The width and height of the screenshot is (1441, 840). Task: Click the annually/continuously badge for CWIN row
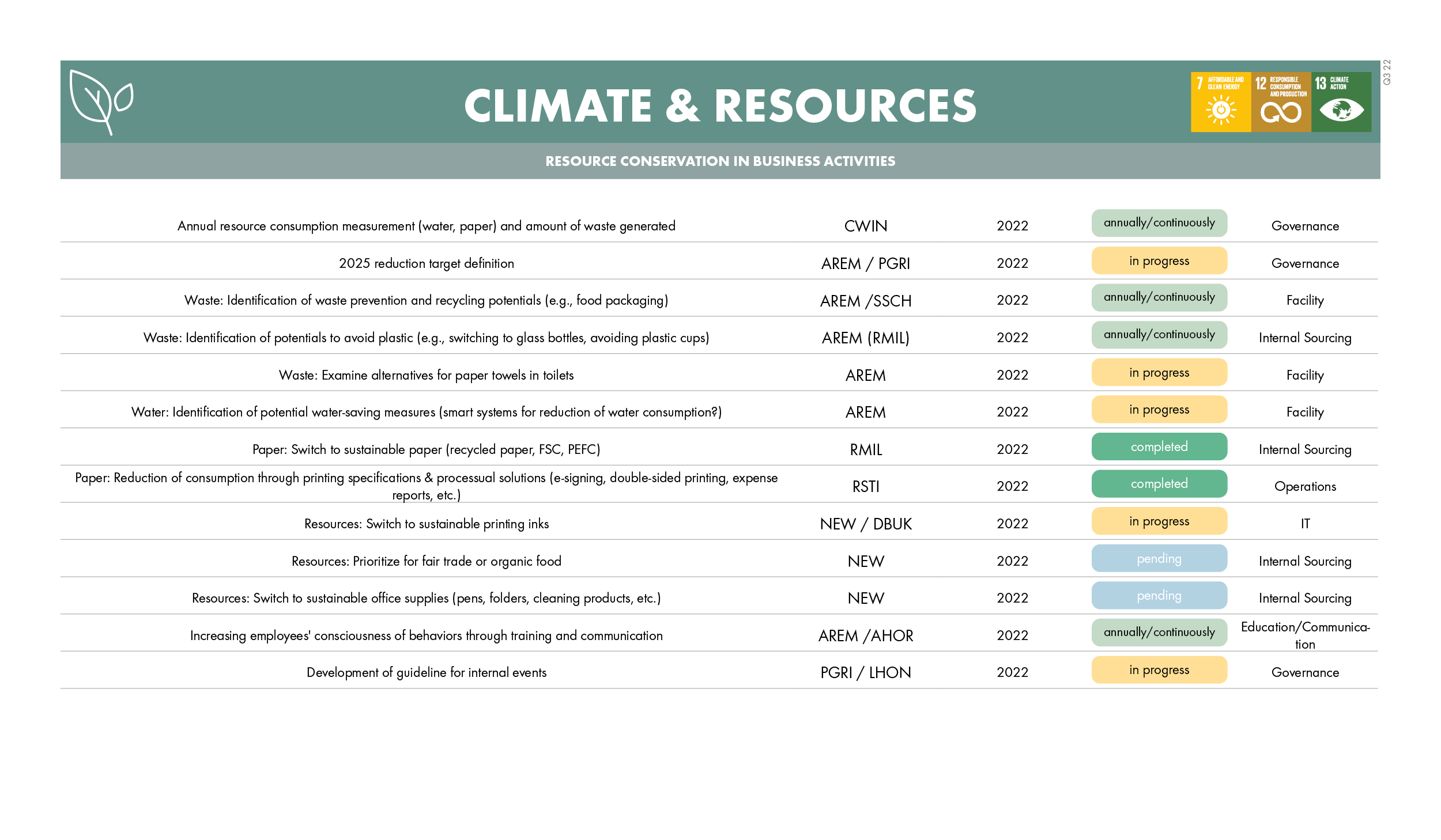pos(1159,223)
